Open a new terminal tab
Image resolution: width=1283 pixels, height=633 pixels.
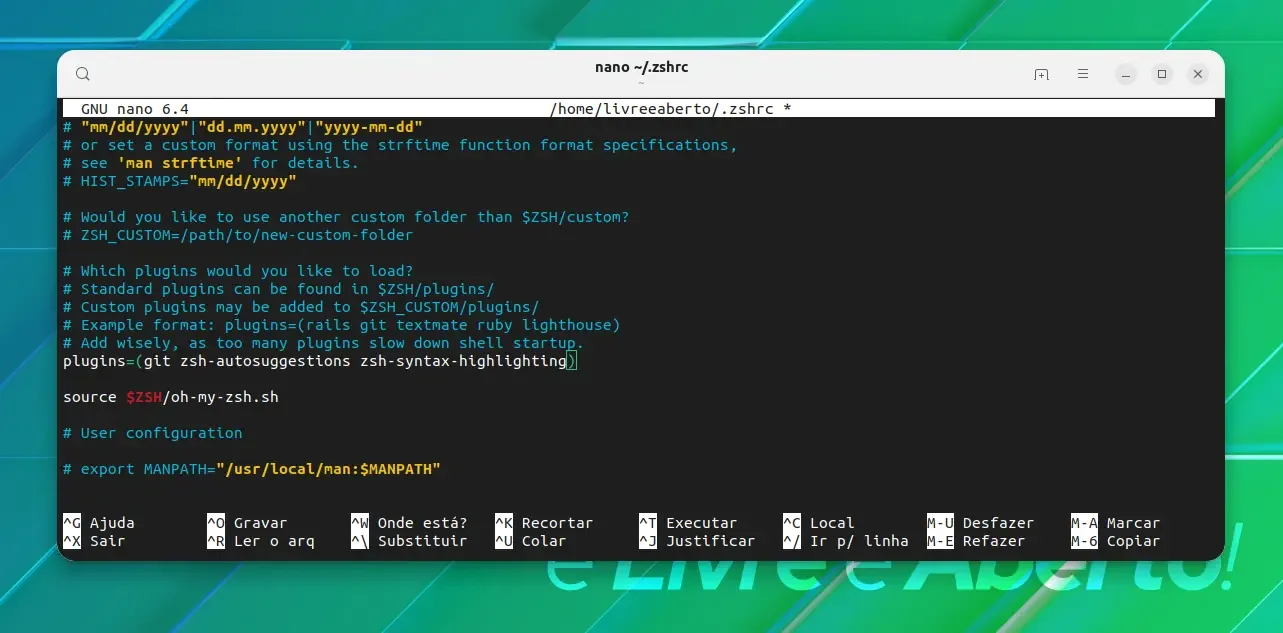1042,74
